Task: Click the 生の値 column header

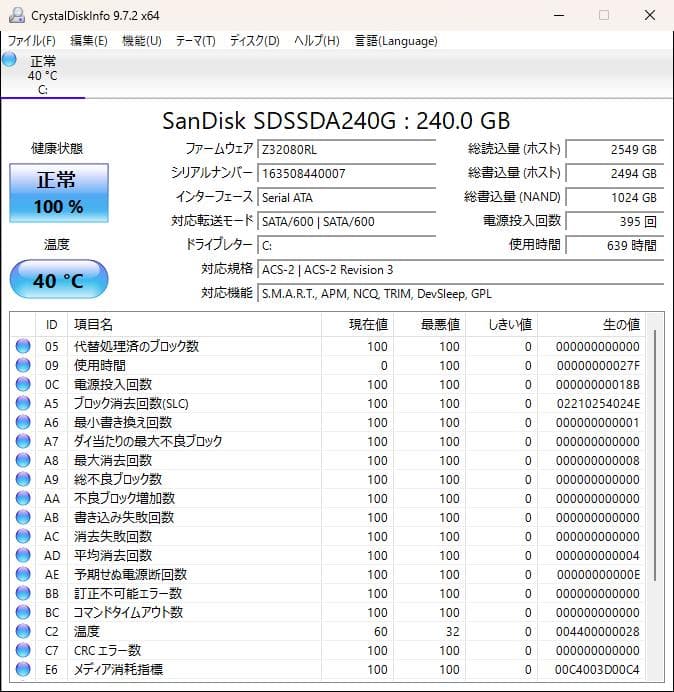Action: tap(591, 325)
